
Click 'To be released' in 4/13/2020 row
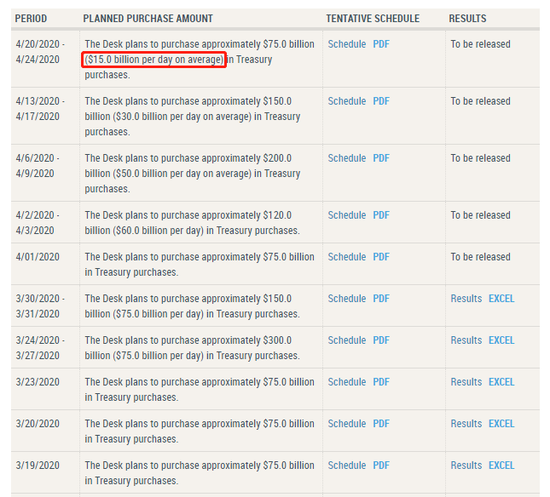coord(480,101)
